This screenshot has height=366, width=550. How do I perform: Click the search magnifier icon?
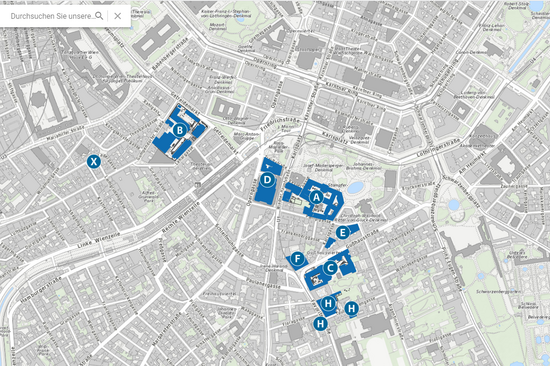pyautogui.click(x=99, y=16)
